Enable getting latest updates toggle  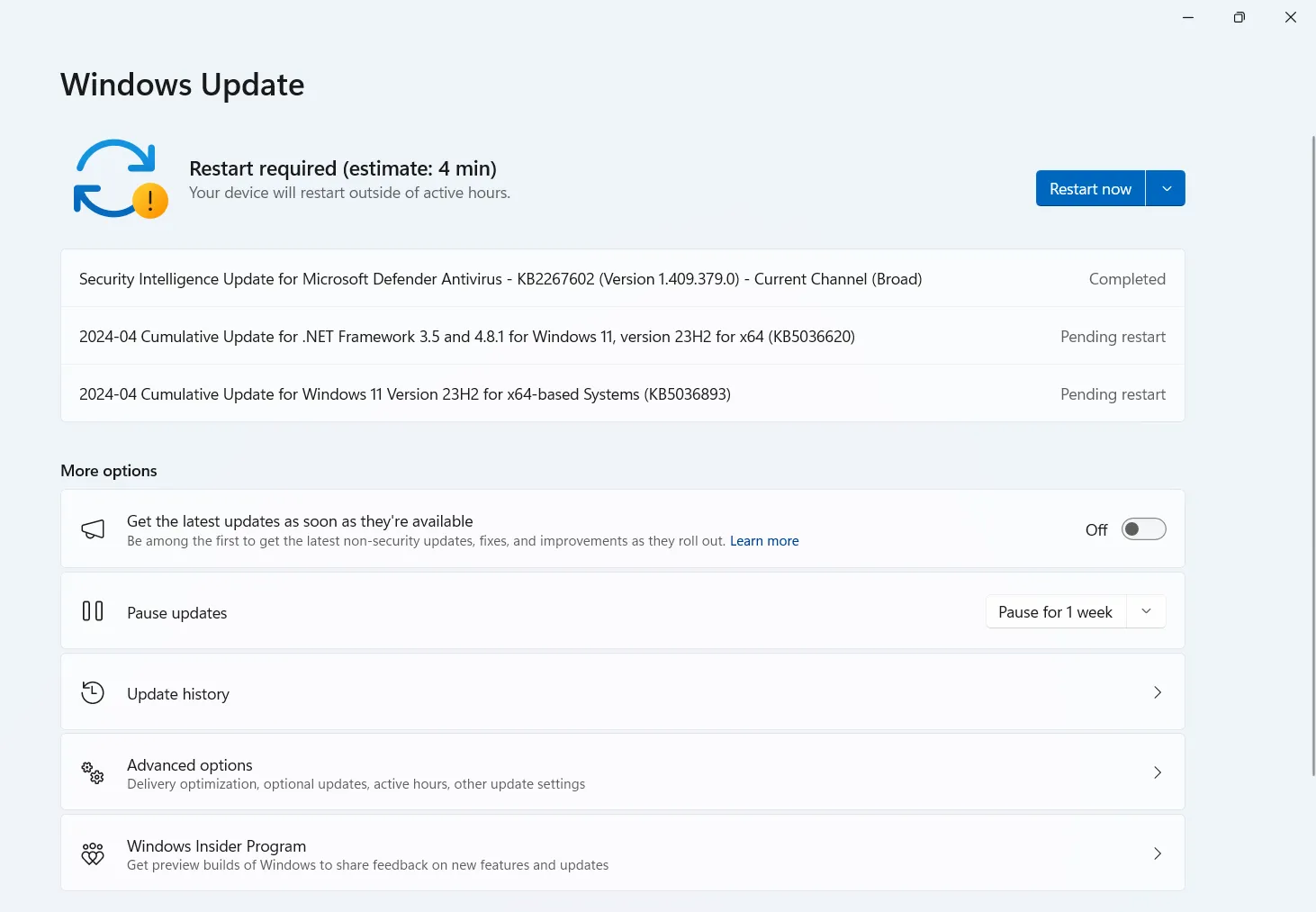point(1143,529)
